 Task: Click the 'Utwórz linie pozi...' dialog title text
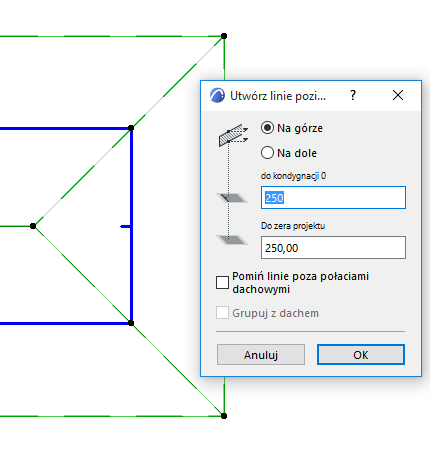coord(278,96)
